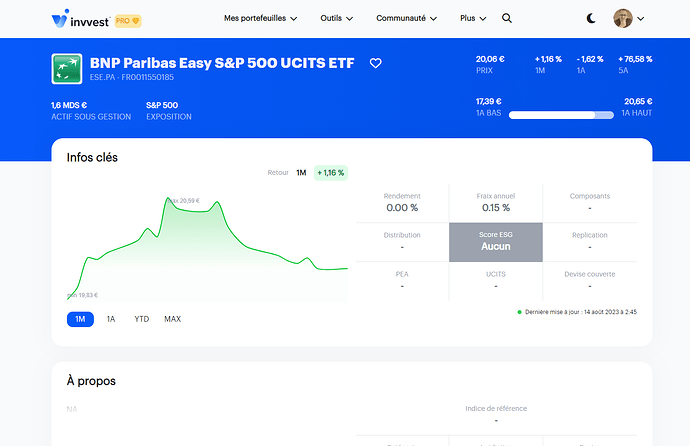Switch chart to YTD period
The width and height of the screenshot is (690, 446).
(x=141, y=319)
